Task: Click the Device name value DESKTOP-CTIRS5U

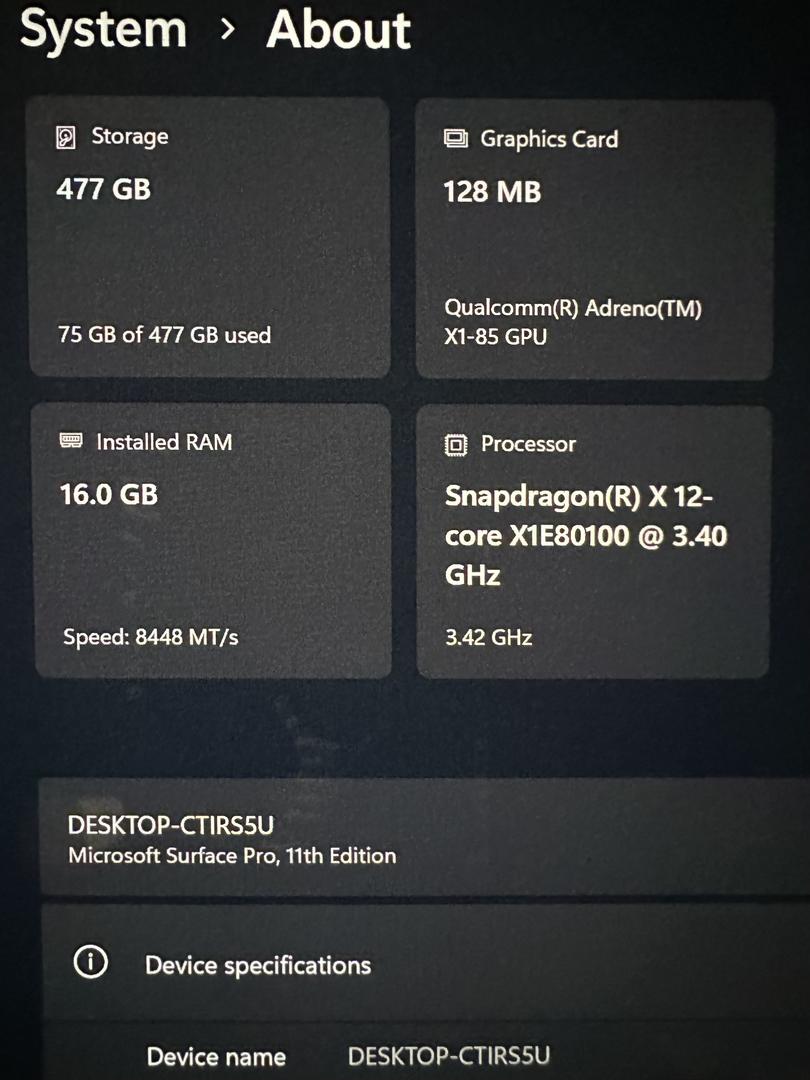Action: point(449,1056)
